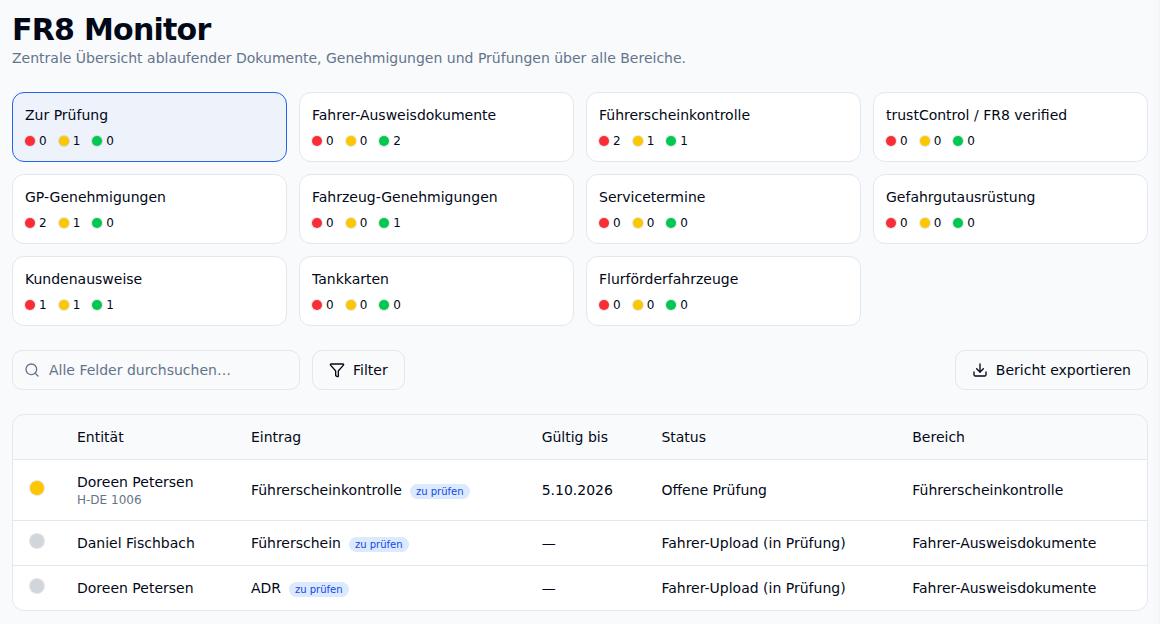The width and height of the screenshot is (1160, 624).
Task: Select the Zur Prüfung category card
Action: [149, 127]
